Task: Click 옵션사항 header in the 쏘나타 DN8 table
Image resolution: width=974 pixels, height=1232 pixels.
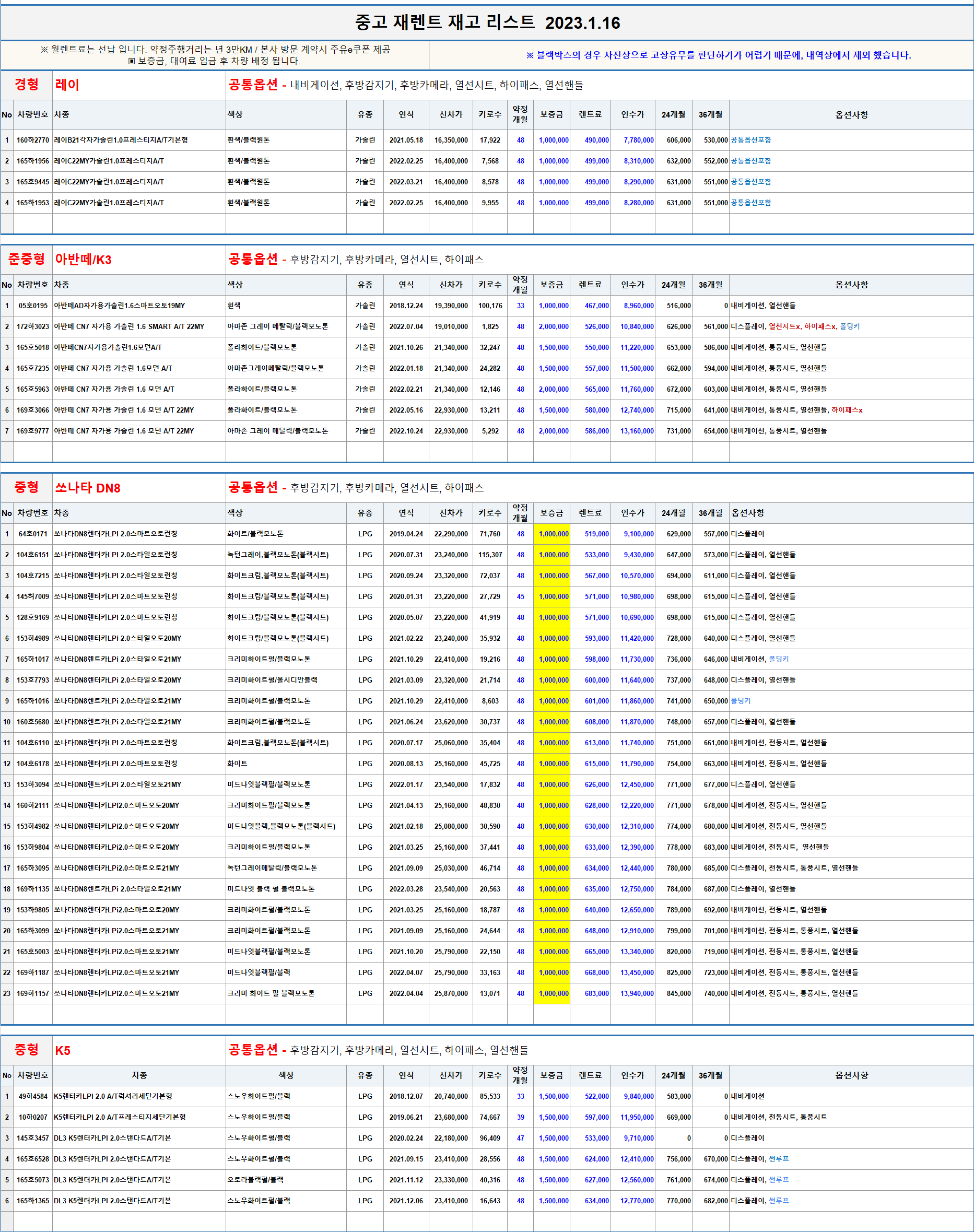Action: (851, 513)
